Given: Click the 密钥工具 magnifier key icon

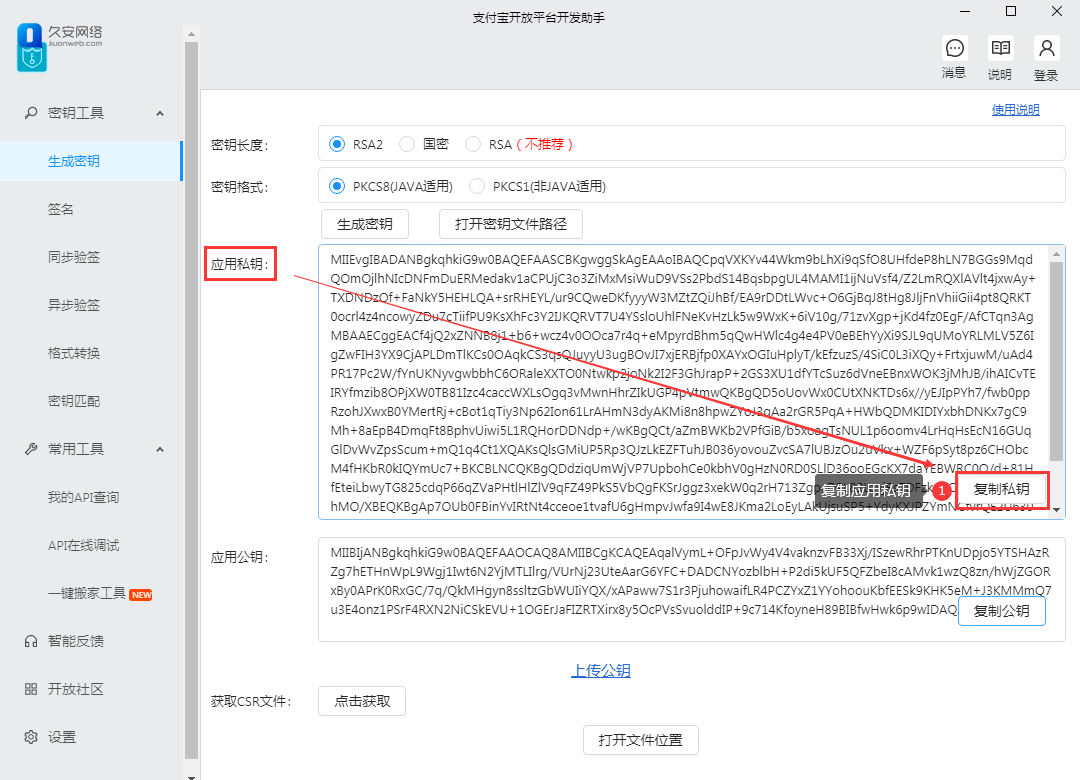Looking at the screenshot, I should [31, 113].
